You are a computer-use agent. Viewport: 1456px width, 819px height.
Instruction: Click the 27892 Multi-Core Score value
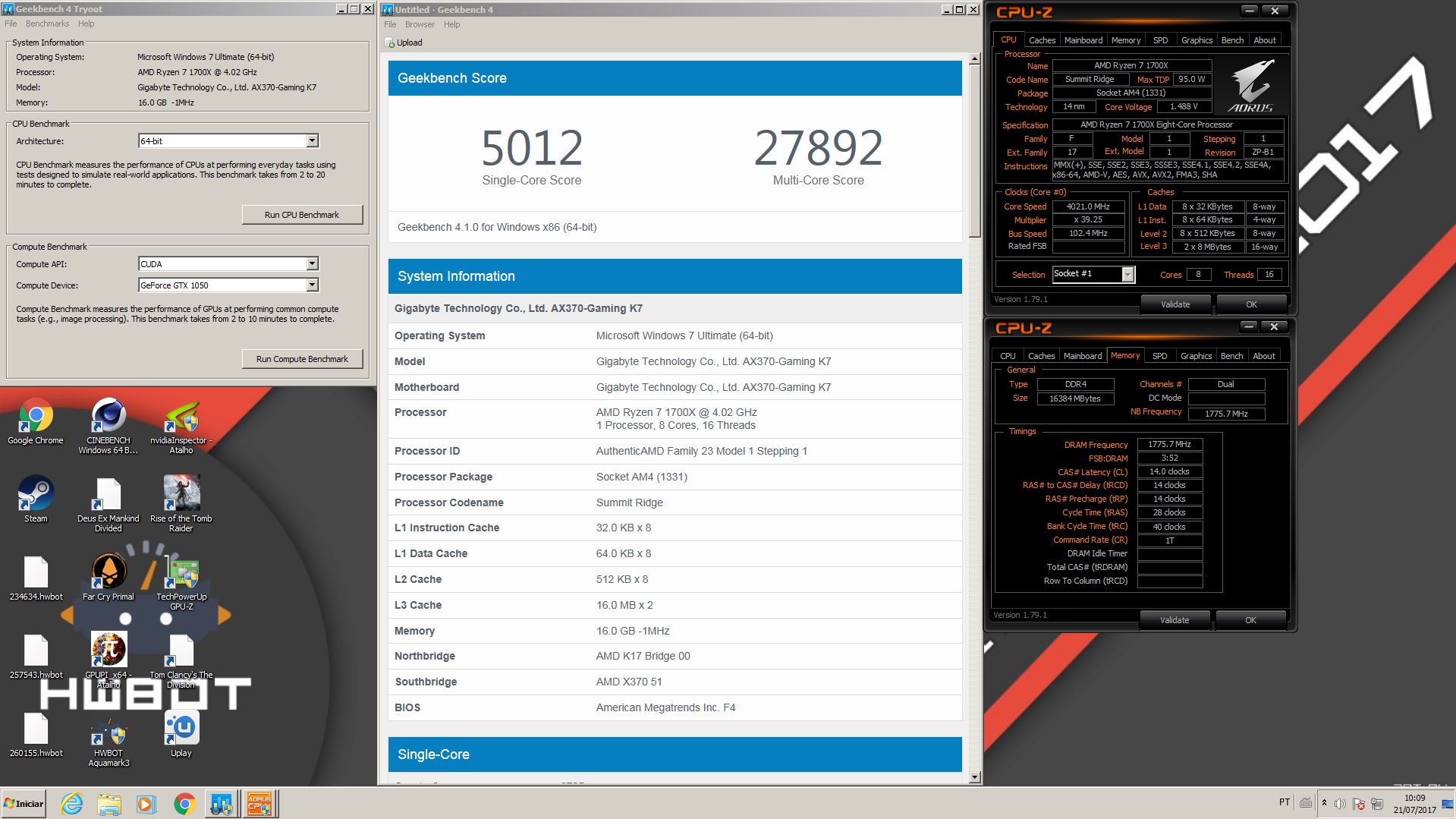point(818,148)
